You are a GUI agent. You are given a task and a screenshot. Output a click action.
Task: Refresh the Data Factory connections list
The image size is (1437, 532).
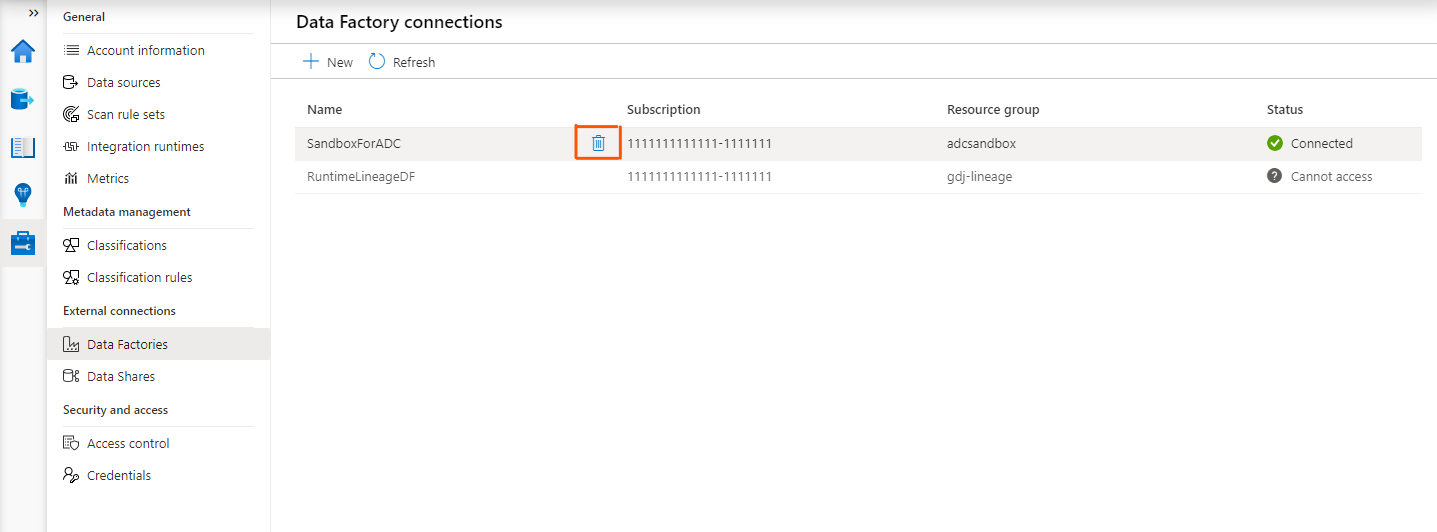(402, 62)
